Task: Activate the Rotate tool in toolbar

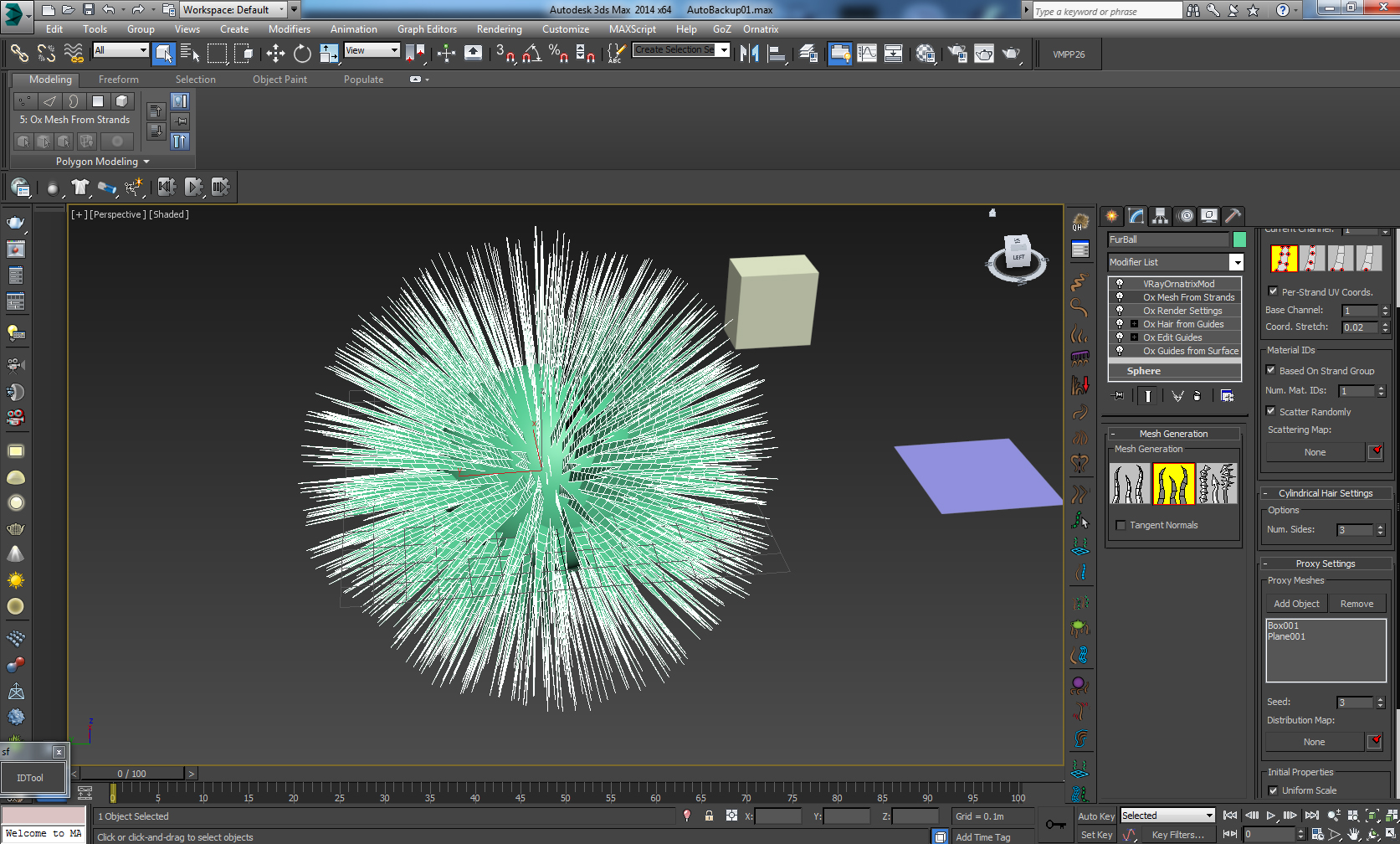Action: 302,54
